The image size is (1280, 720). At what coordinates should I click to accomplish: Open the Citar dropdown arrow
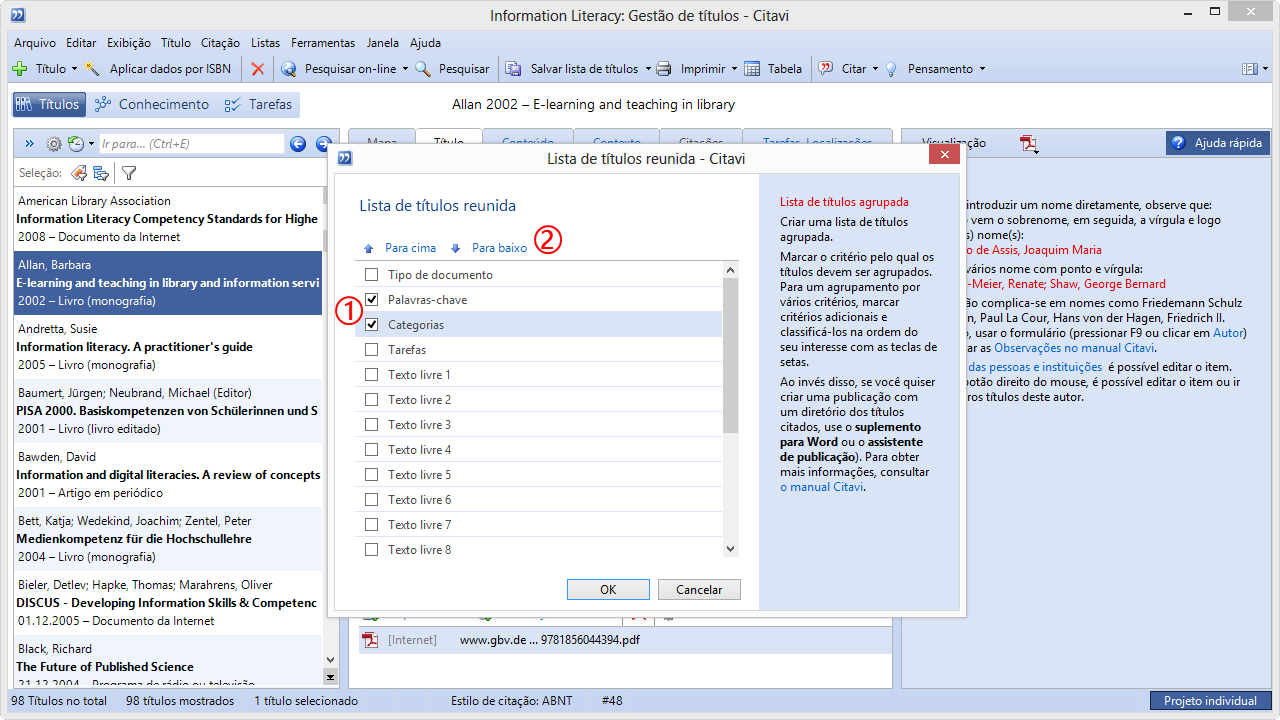(875, 69)
